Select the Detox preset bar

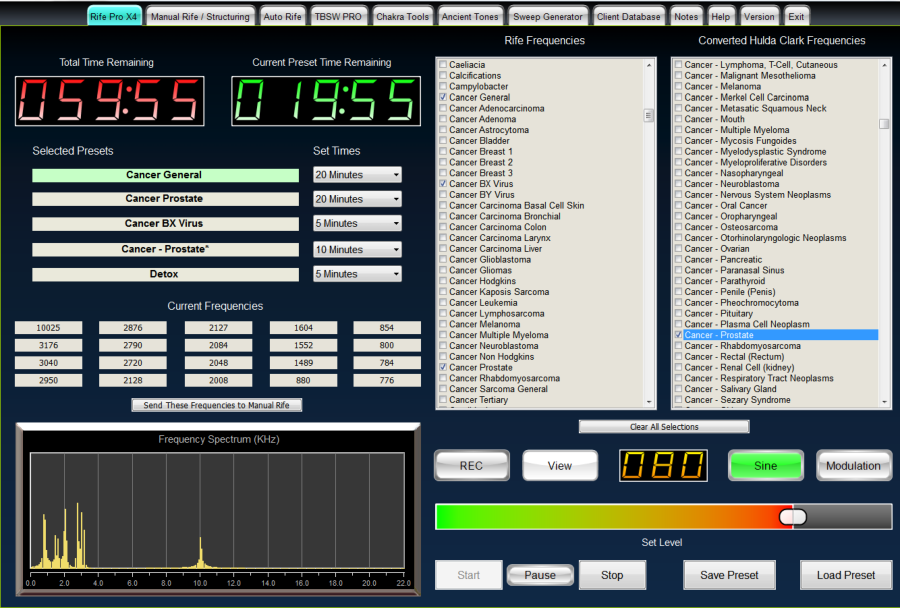pyautogui.click(x=165, y=274)
